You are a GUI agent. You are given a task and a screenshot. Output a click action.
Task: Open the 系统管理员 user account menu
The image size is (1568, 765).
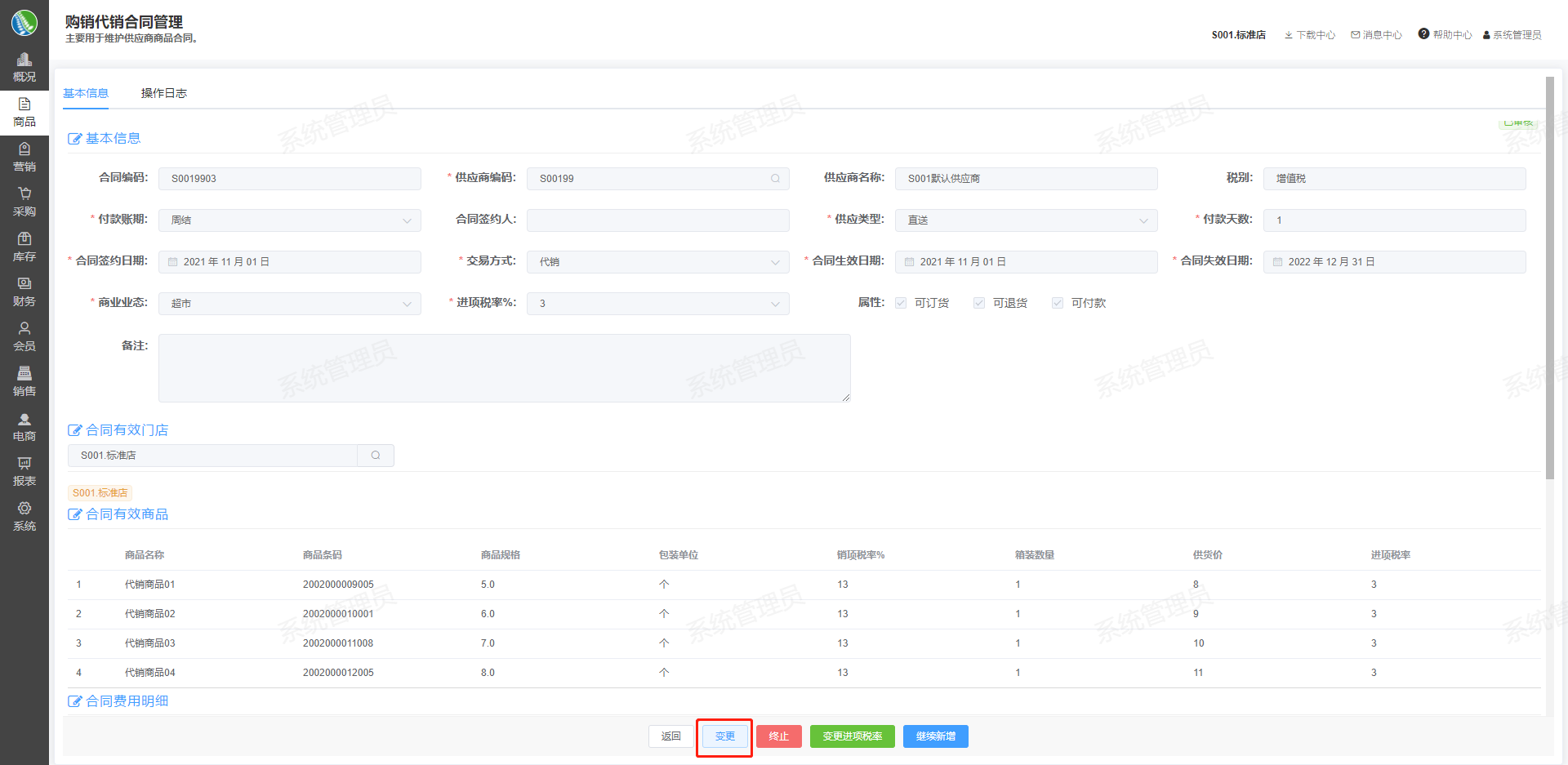[x=1512, y=35]
